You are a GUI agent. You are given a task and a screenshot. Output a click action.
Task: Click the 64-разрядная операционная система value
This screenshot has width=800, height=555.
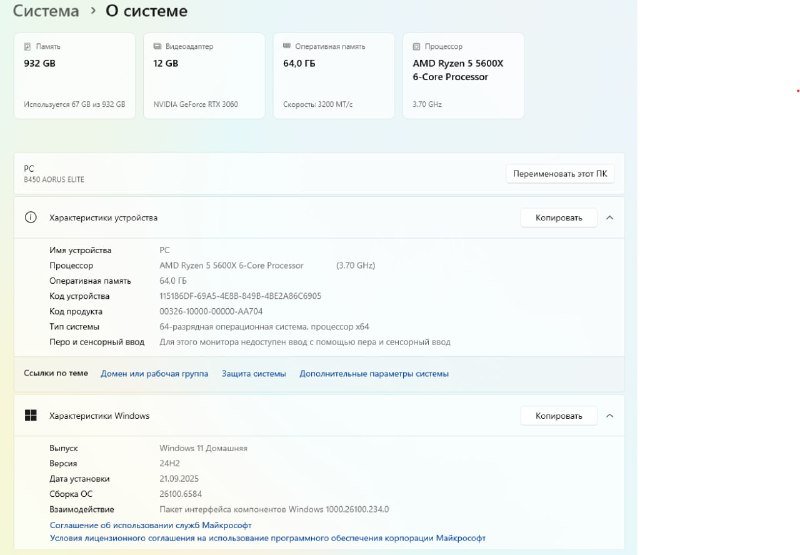click(x=264, y=326)
